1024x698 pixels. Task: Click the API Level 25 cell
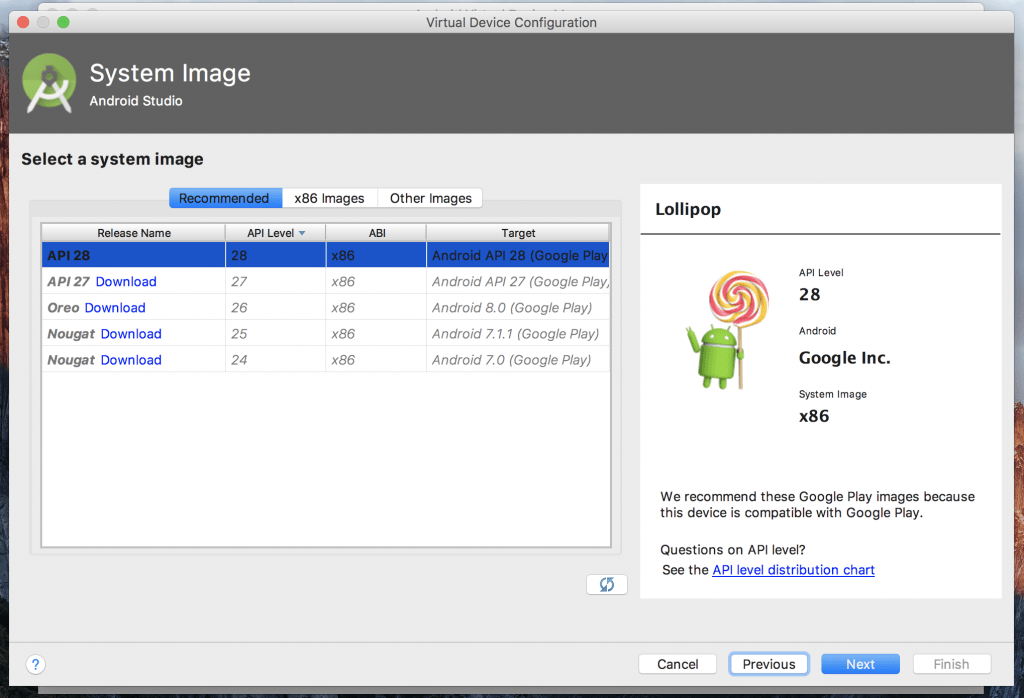pyautogui.click(x=276, y=334)
